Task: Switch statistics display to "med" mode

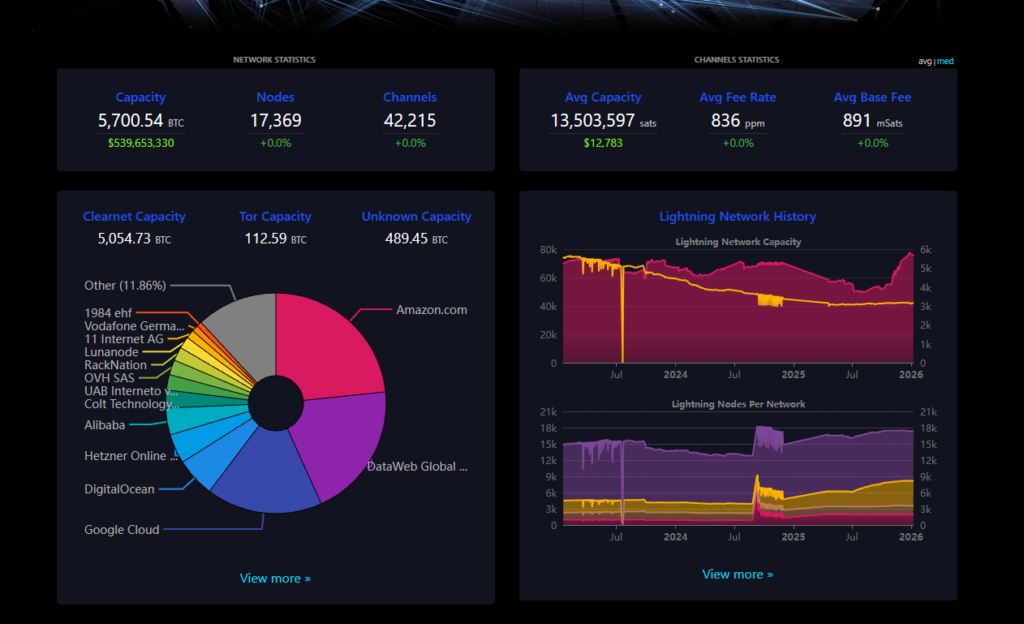Action: coord(945,61)
